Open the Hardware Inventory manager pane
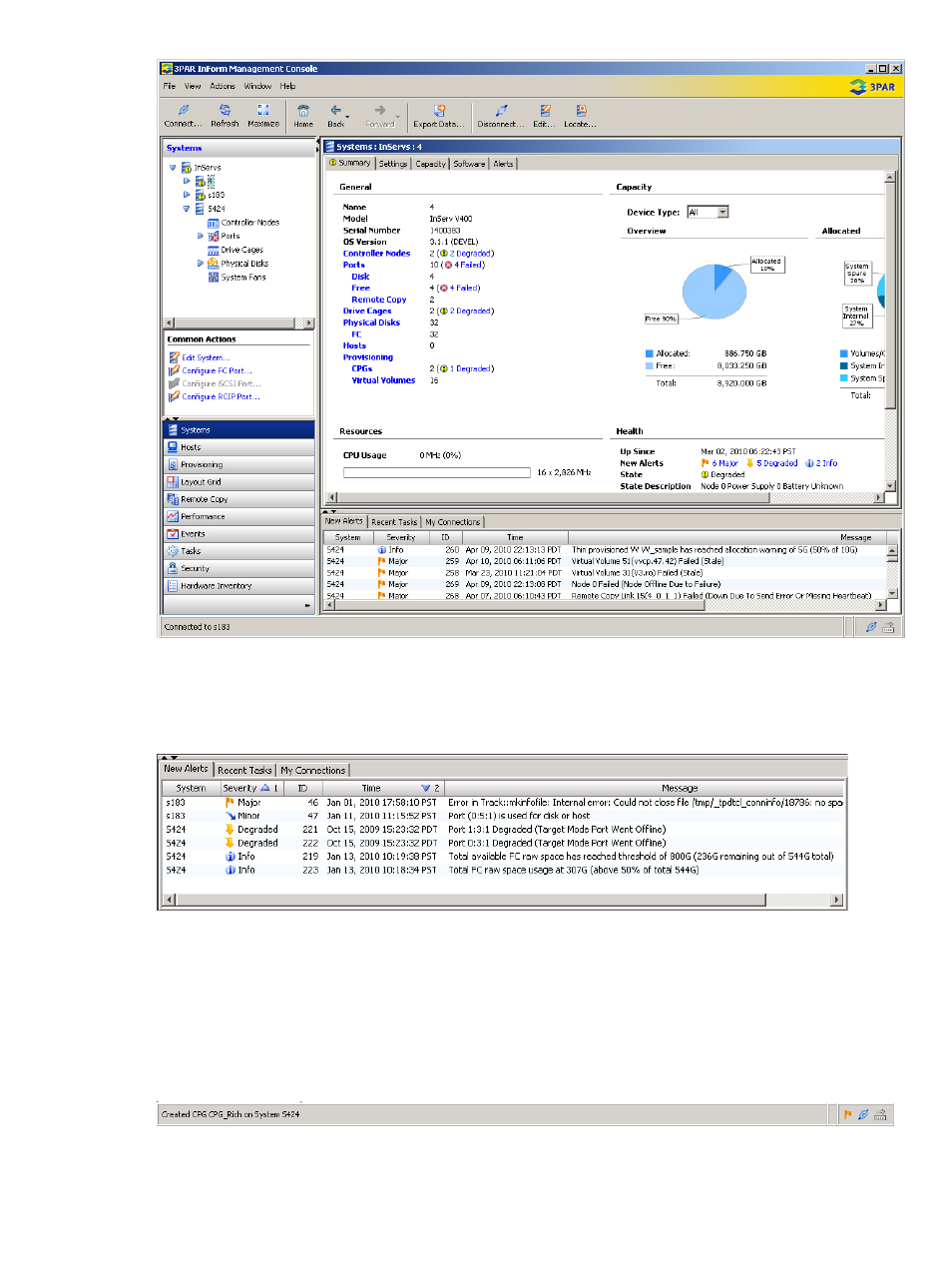This screenshot has height=1268, width=952. [x=238, y=586]
